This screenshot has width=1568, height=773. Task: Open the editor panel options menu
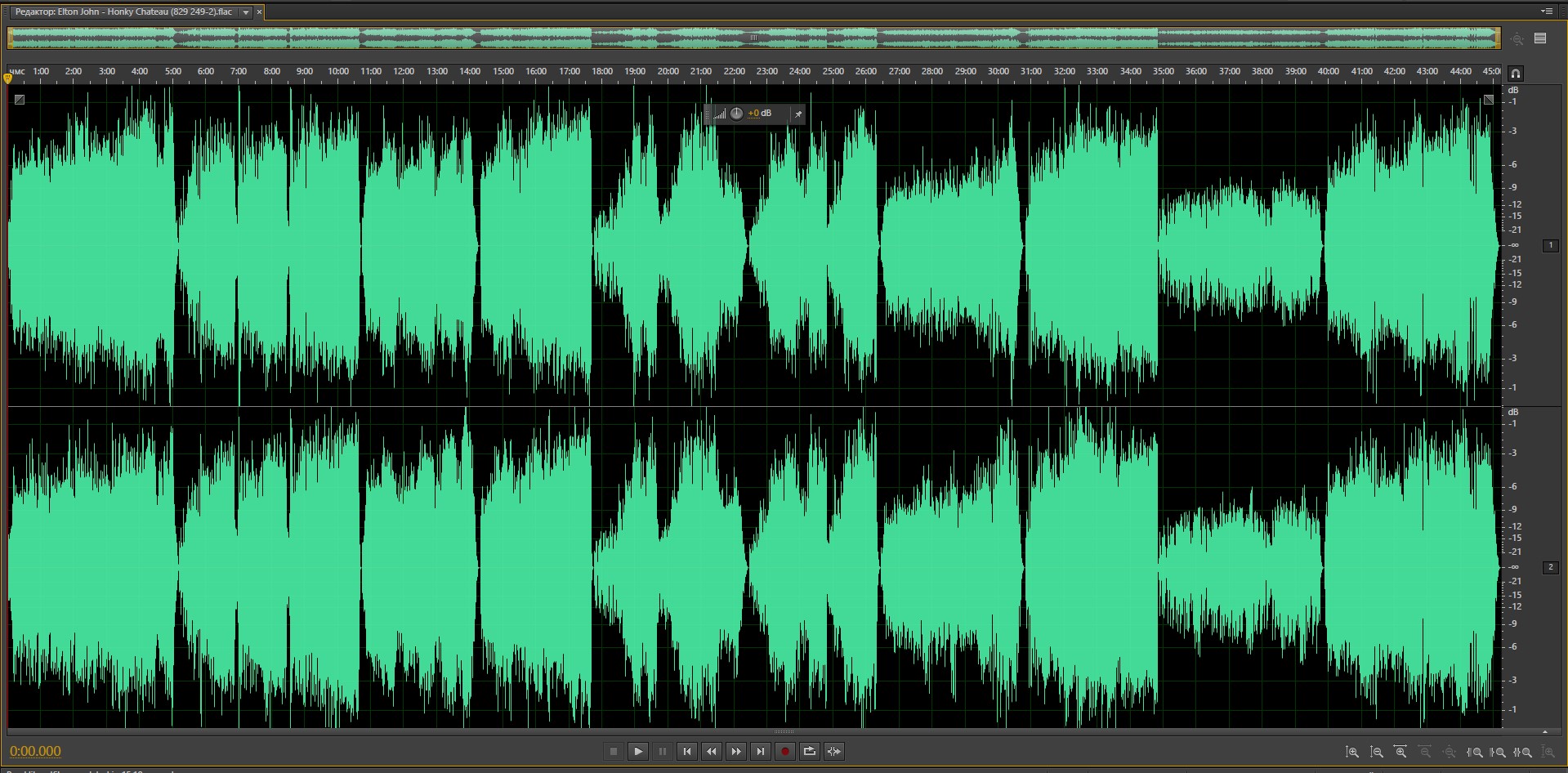coord(1547,11)
